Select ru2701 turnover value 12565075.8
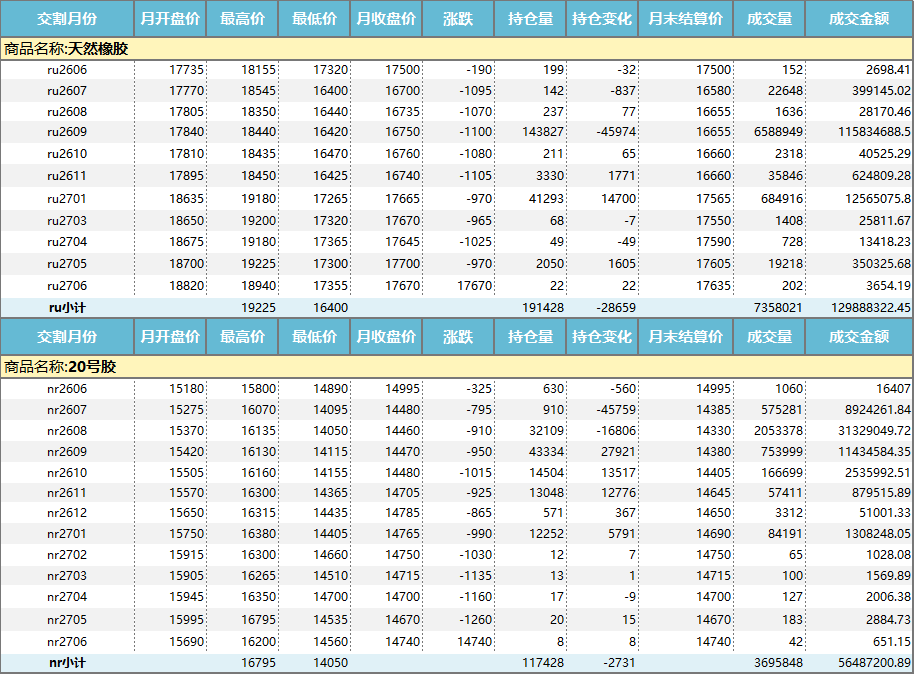This screenshot has width=915, height=675. pos(878,199)
